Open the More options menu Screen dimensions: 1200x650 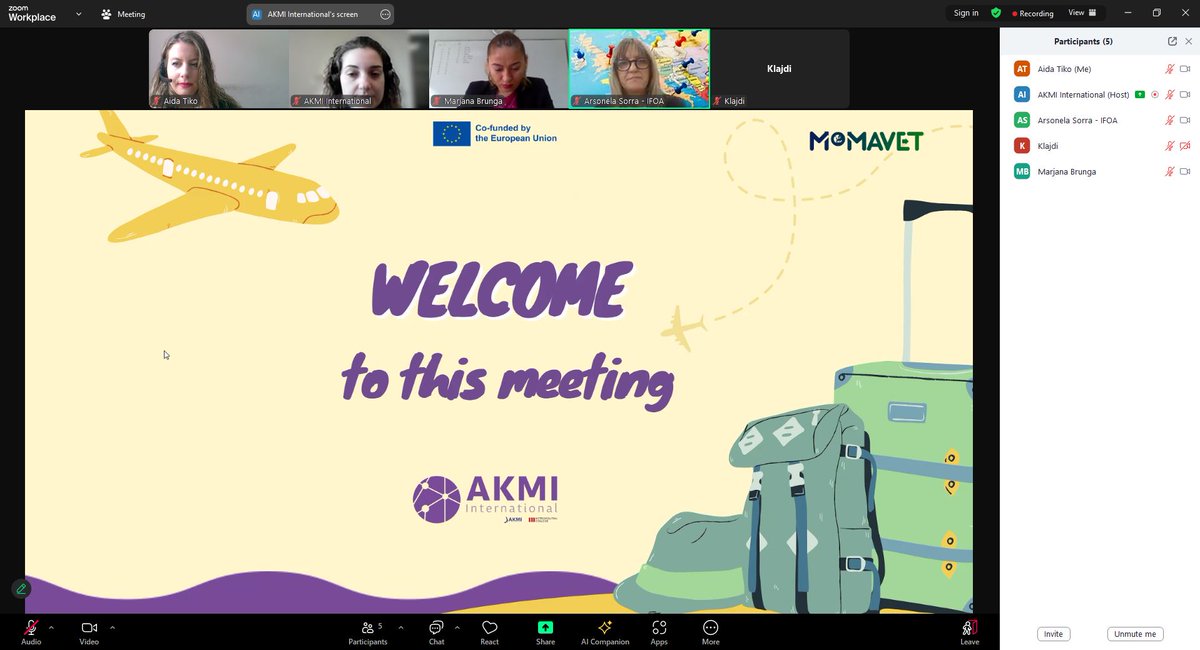pos(710,632)
